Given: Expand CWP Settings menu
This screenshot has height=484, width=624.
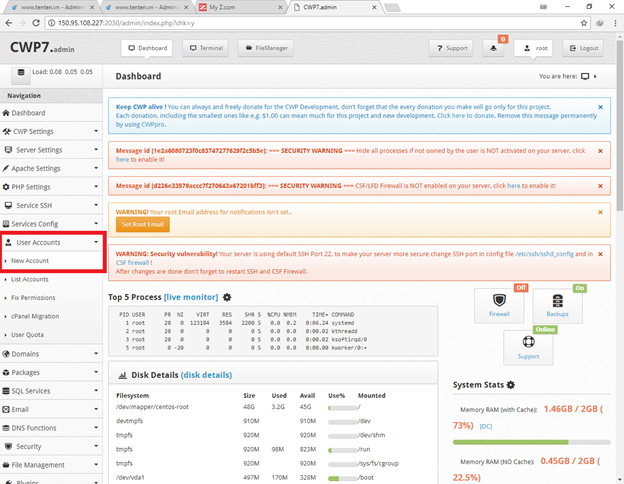Looking at the screenshot, I should (51, 131).
